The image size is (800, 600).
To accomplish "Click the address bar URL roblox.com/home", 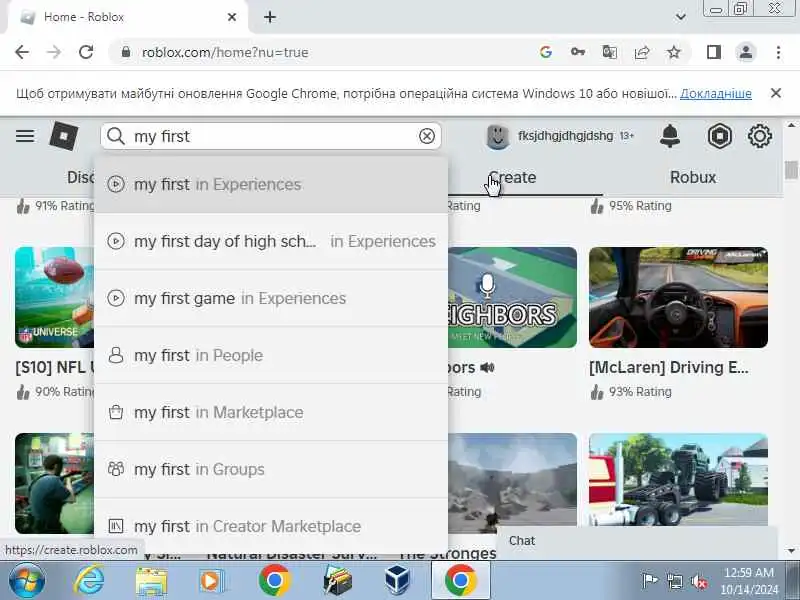I will [x=225, y=53].
